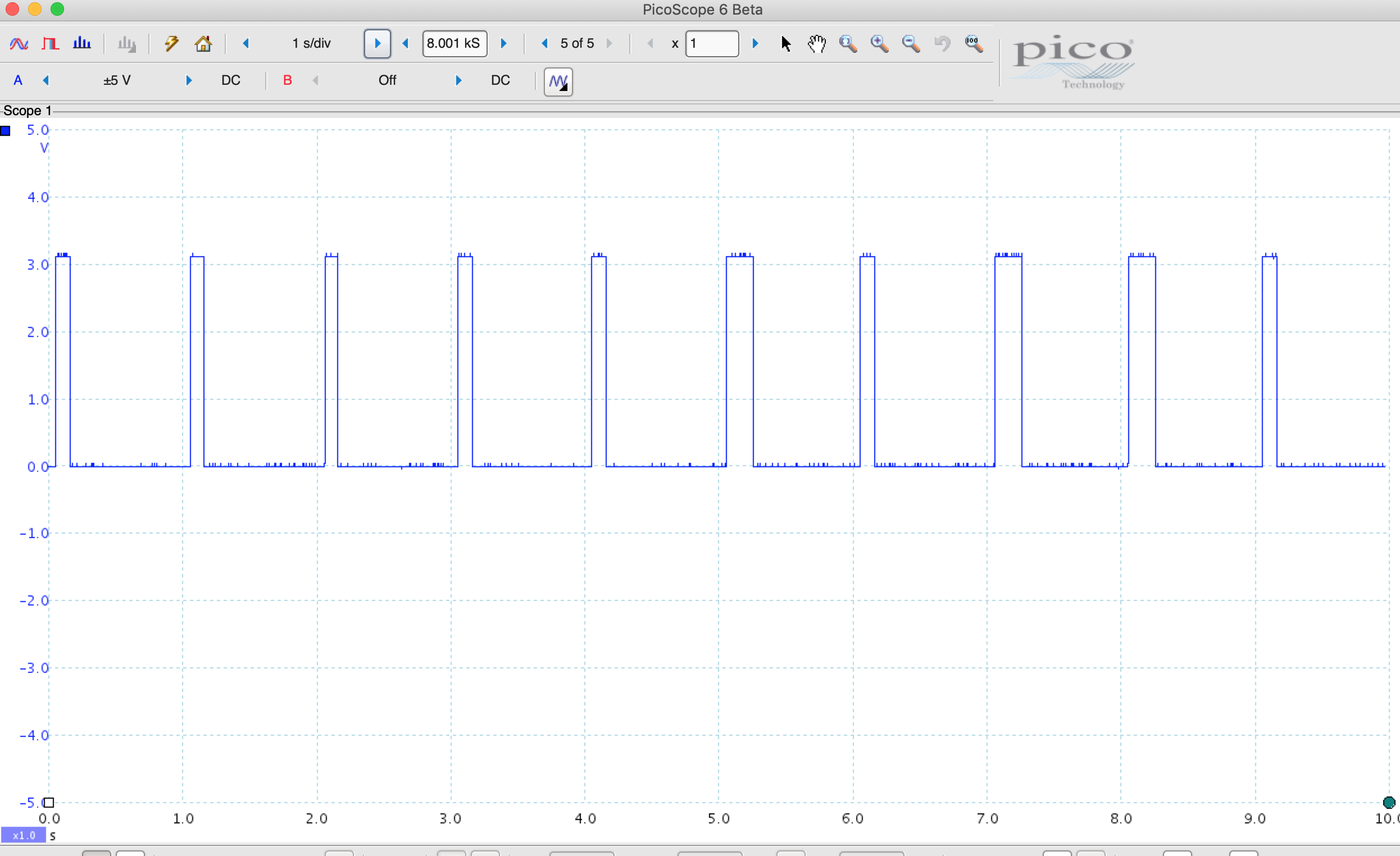Click the Home display icon
1400x856 pixels.
pyautogui.click(x=203, y=44)
